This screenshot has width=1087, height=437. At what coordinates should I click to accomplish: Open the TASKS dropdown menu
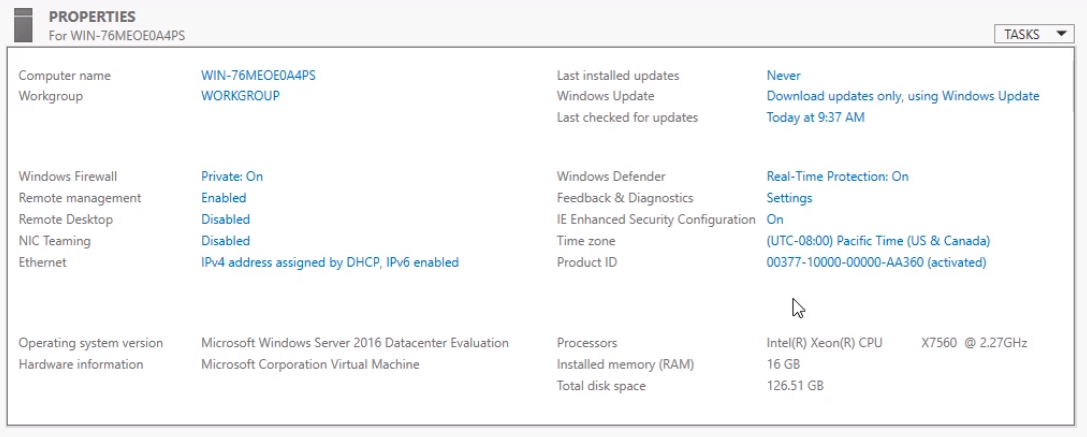1034,34
